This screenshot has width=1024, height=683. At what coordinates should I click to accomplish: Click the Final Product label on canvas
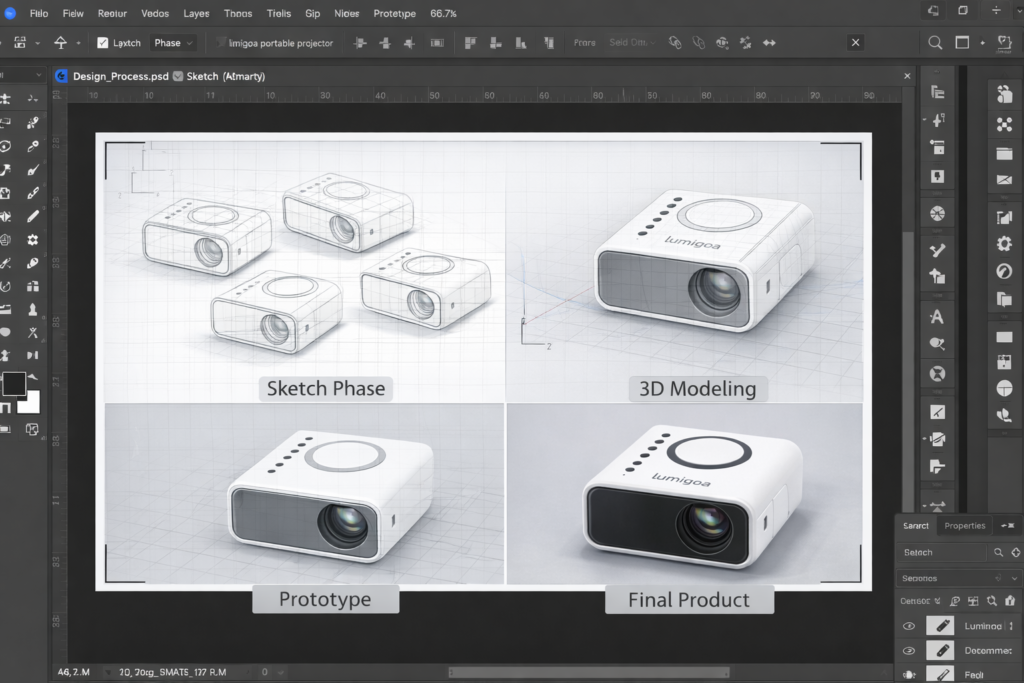(688, 600)
